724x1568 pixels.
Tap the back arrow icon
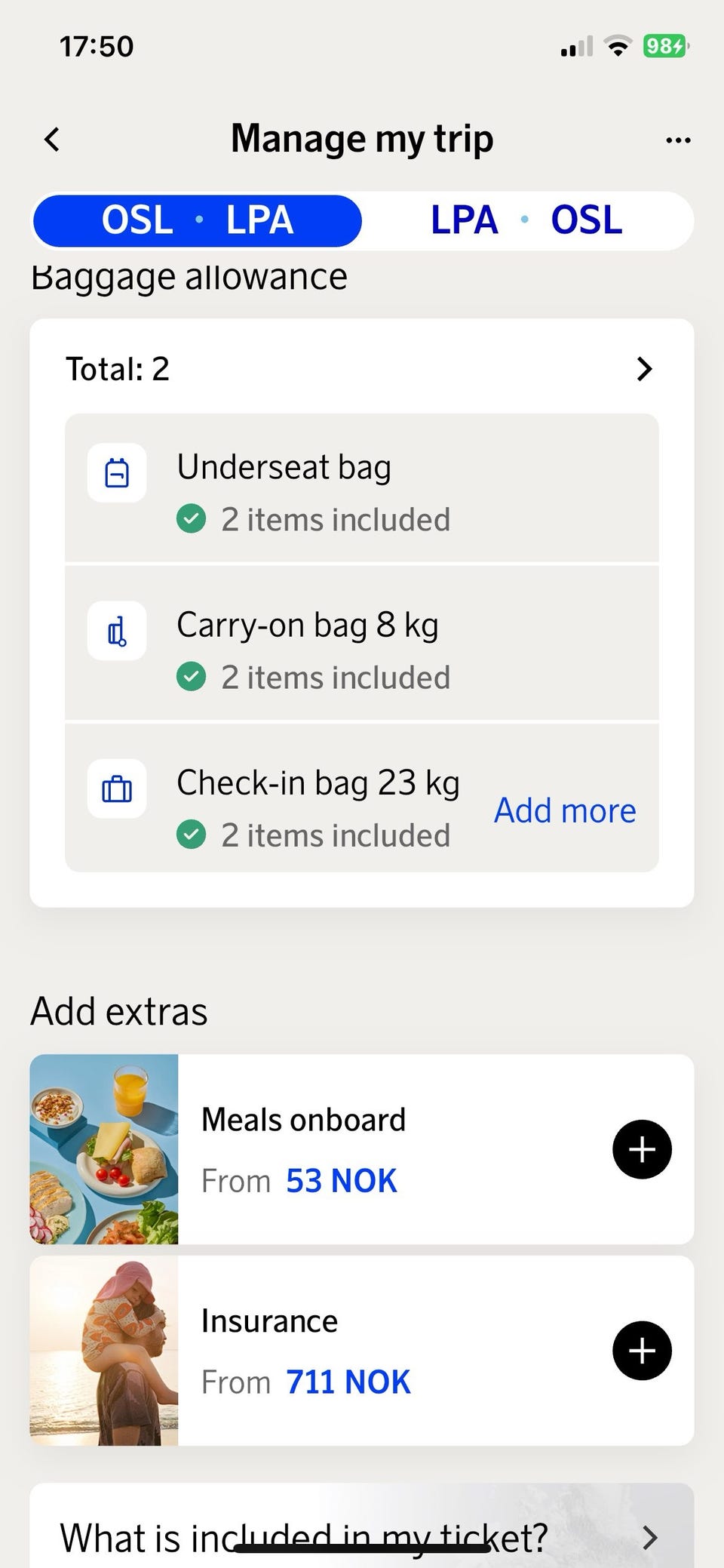point(52,140)
